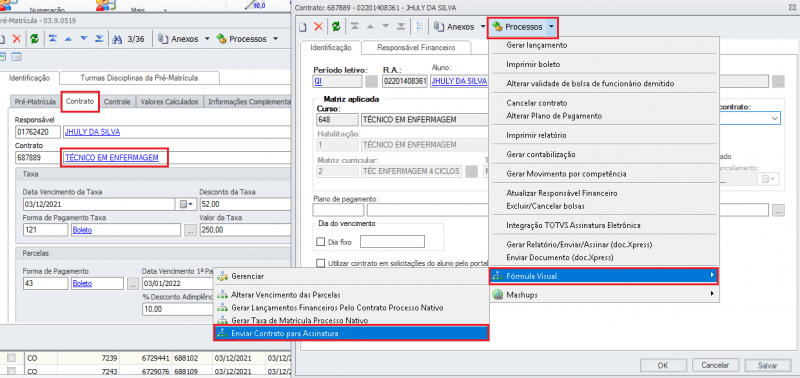
Task: Click the Mashups globe icon
Action: pos(498,294)
